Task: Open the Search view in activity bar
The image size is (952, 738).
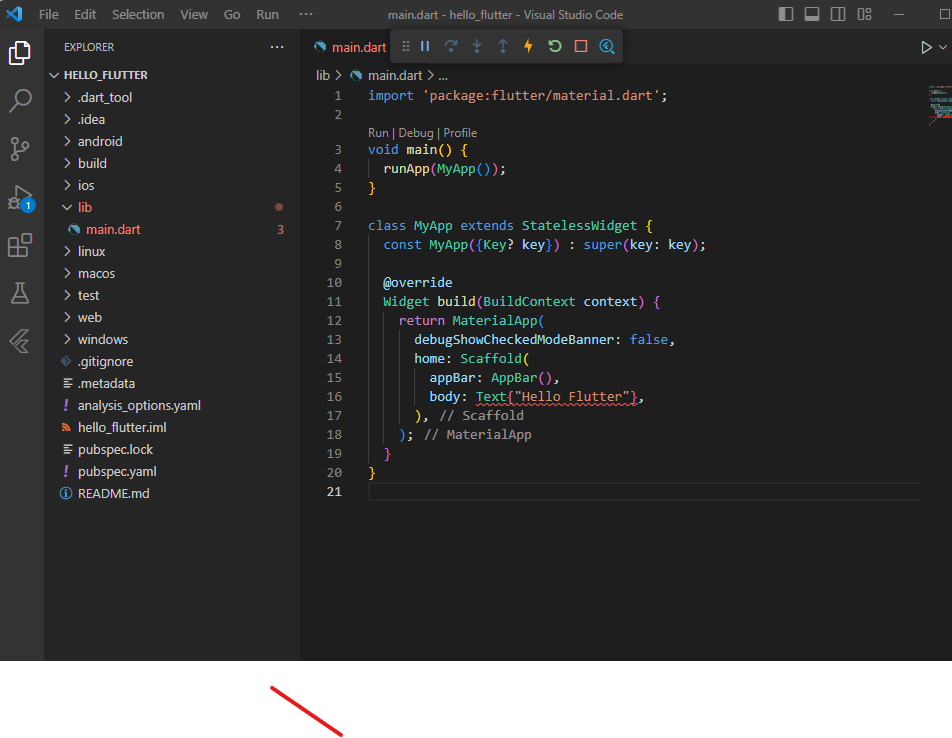Action: [20, 101]
